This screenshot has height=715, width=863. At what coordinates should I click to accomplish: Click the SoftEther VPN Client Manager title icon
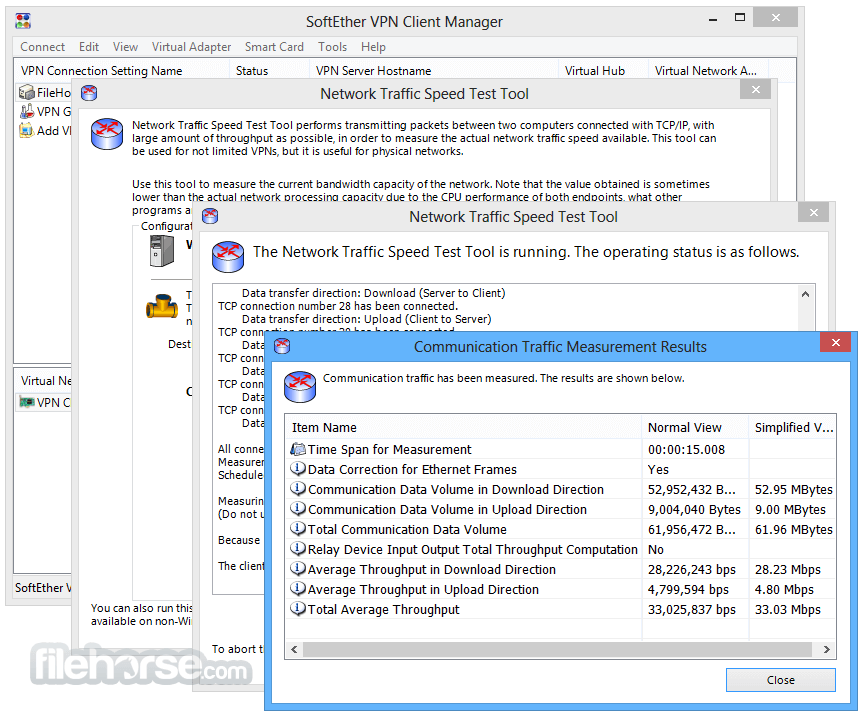(x=23, y=21)
